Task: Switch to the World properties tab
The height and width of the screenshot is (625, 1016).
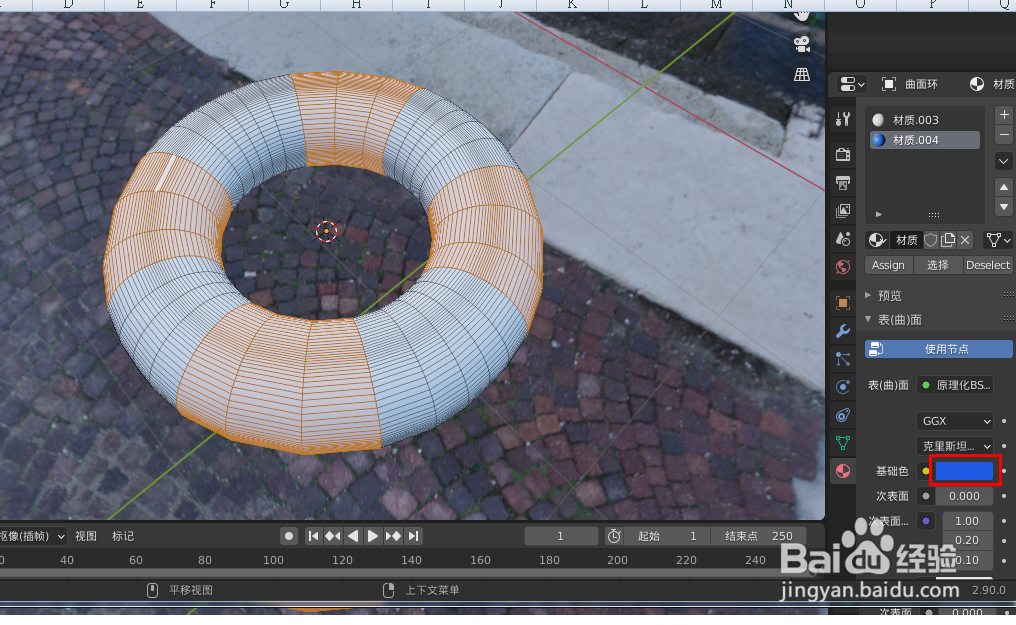Action: click(x=842, y=266)
